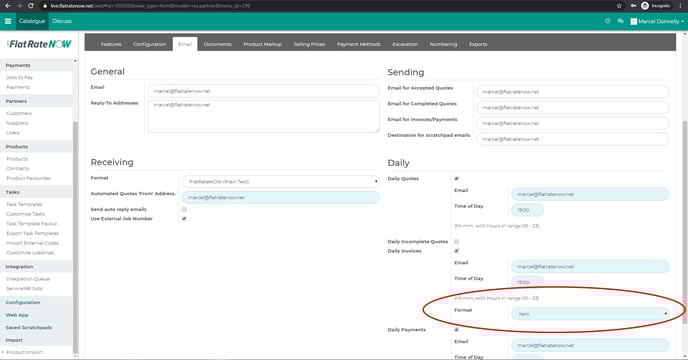Open the Daily Invoices Format Xero dropdown
Viewport: 688px width, 360px height.
590,314
